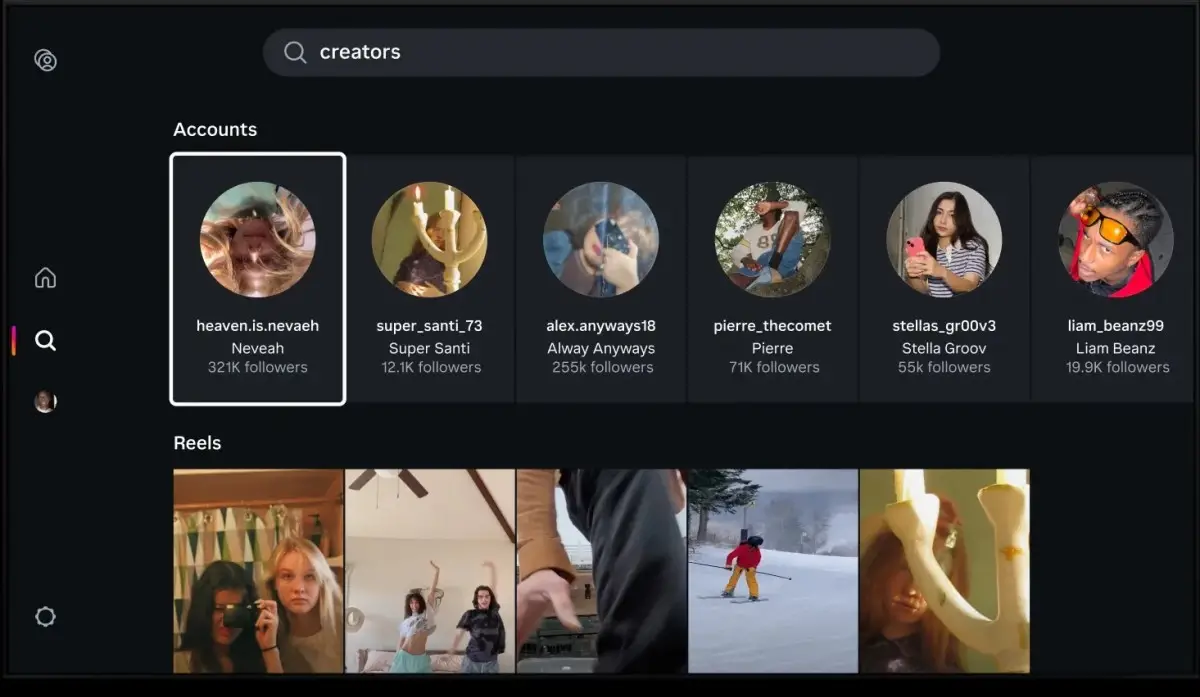Click the magnifying glass inside the search bar
1200x697 pixels.
click(294, 52)
